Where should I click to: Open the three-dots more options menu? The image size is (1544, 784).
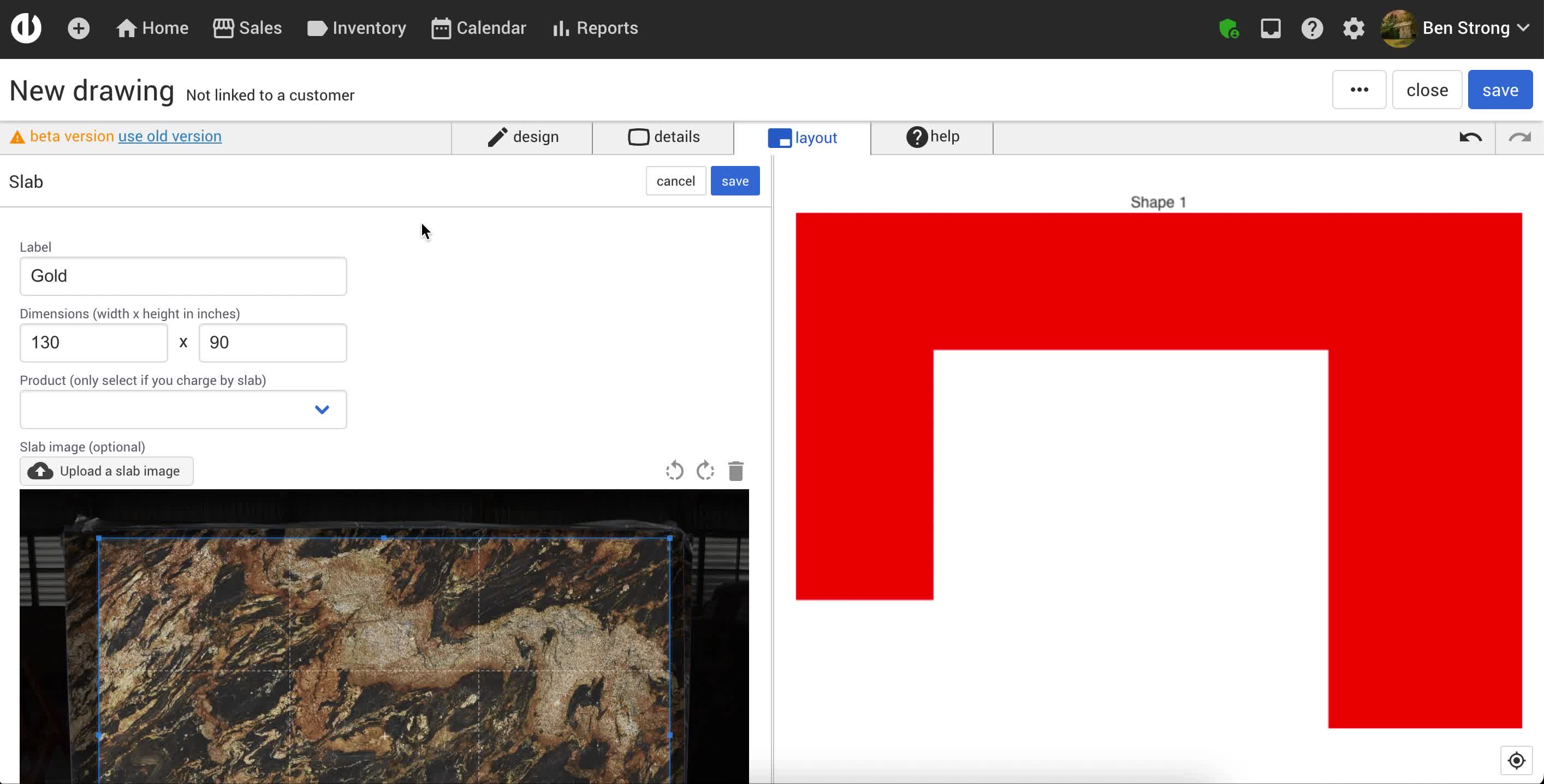(1359, 90)
